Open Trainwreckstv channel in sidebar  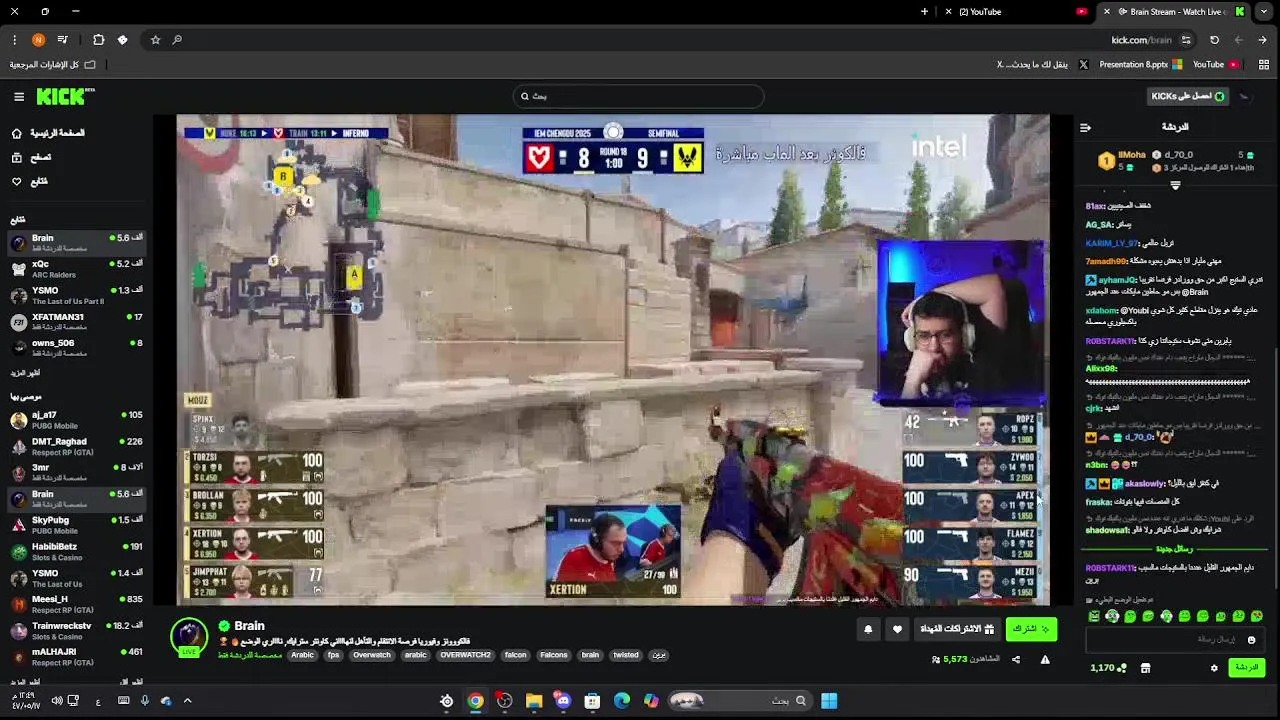(76, 630)
